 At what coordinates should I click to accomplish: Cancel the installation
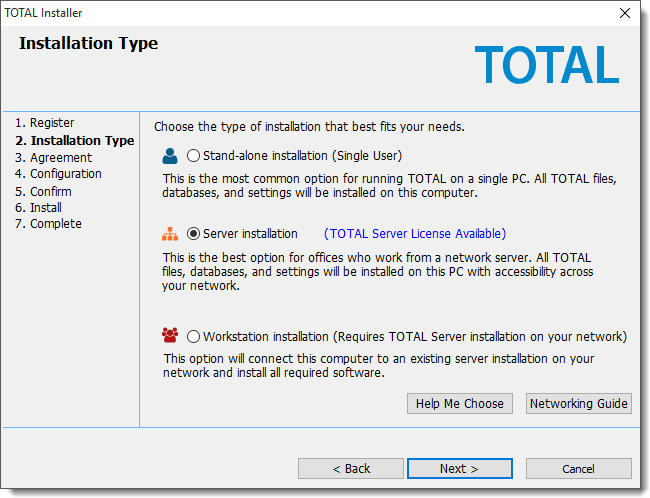click(579, 469)
